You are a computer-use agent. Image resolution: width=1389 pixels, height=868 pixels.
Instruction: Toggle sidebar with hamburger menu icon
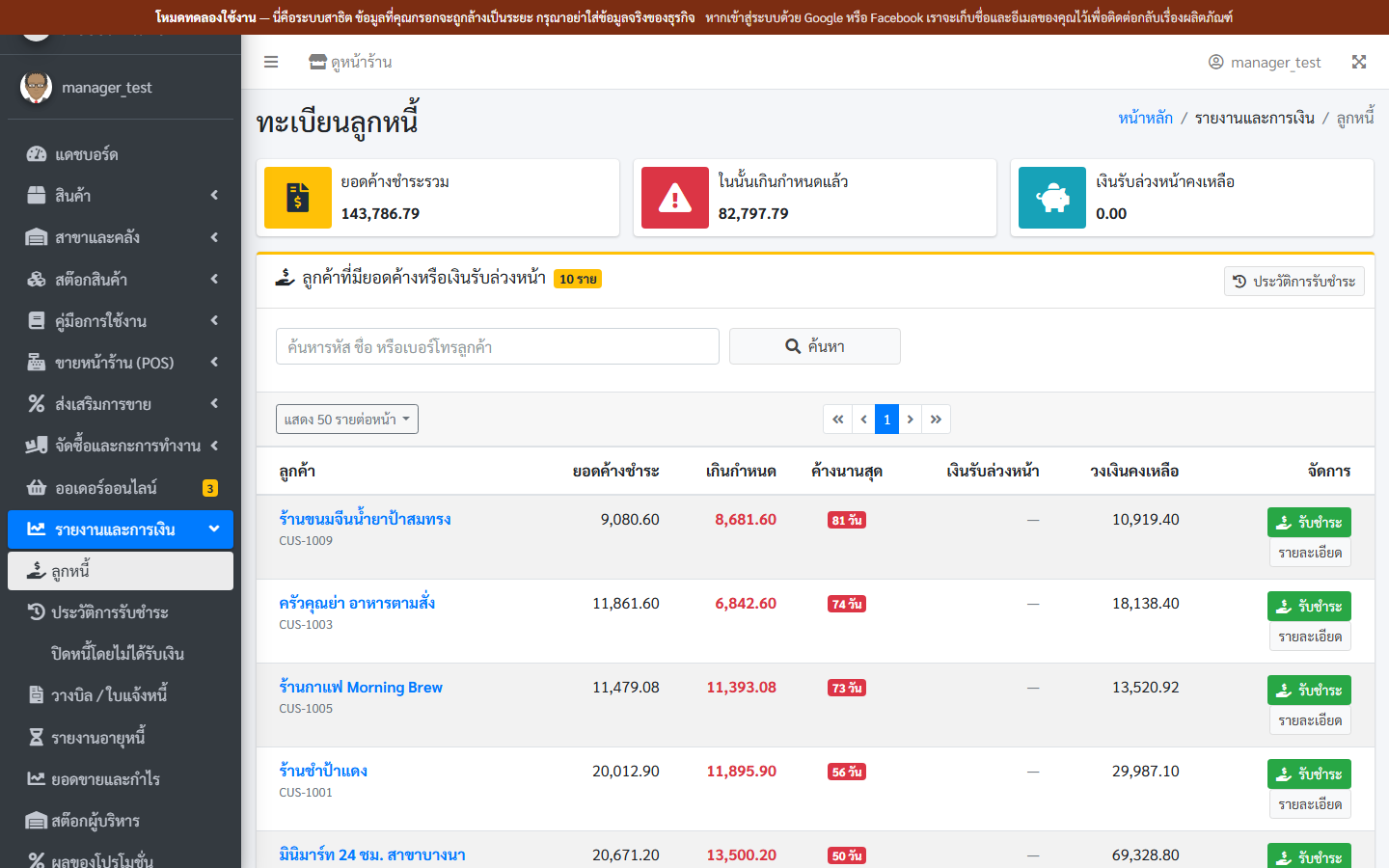pos(271,62)
